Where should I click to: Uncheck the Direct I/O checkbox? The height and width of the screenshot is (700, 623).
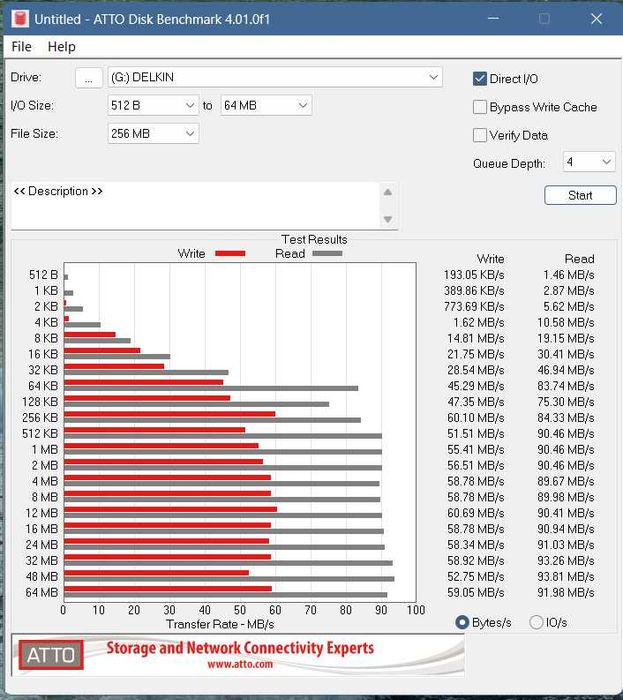tap(480, 79)
